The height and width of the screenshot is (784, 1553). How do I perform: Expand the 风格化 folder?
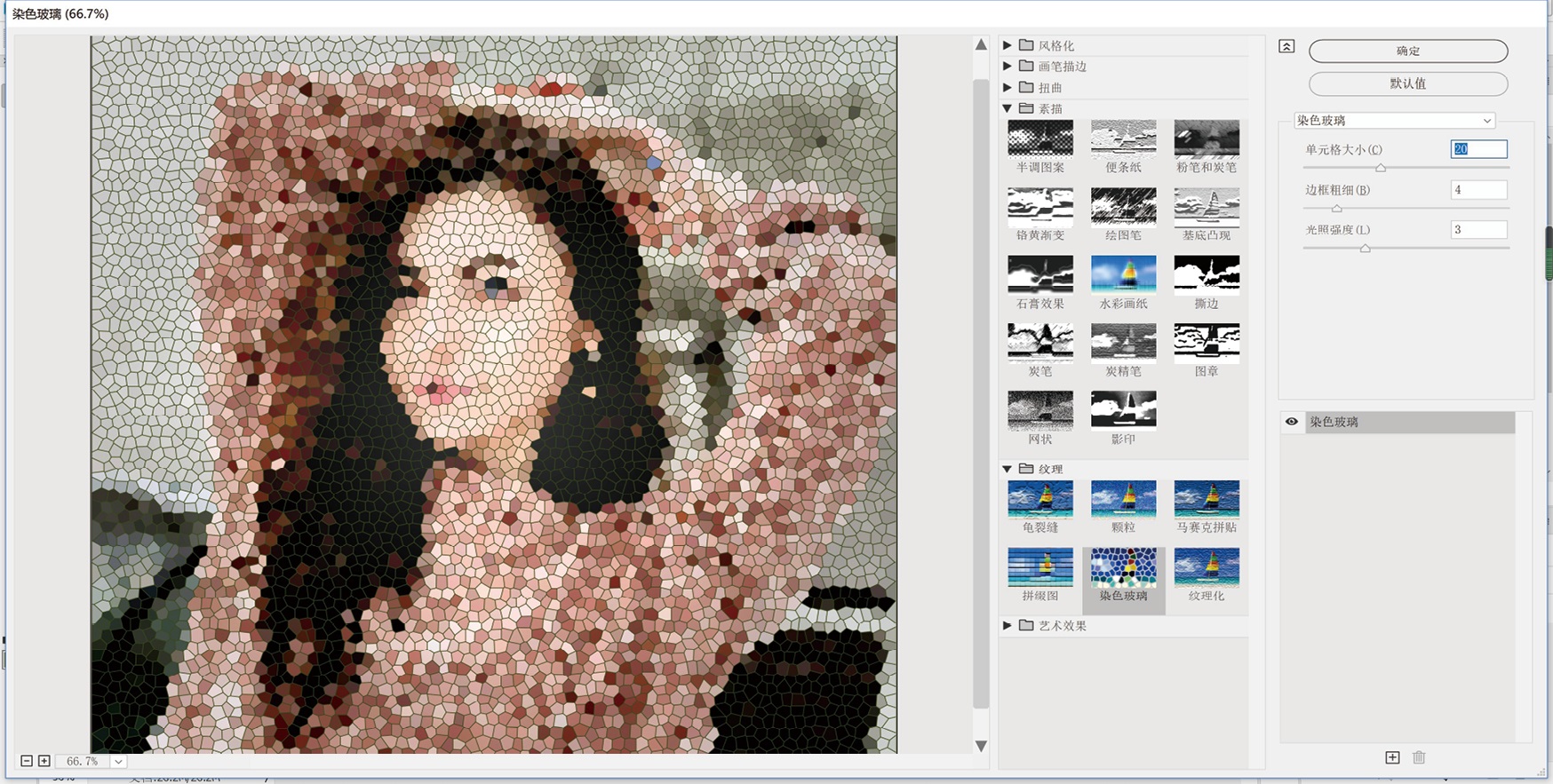coord(1007,45)
